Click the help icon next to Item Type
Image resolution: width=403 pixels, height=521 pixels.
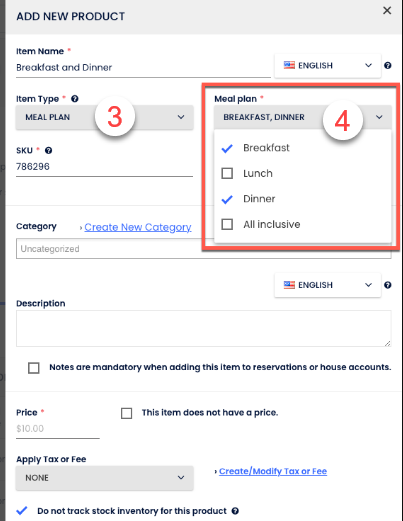pos(75,99)
